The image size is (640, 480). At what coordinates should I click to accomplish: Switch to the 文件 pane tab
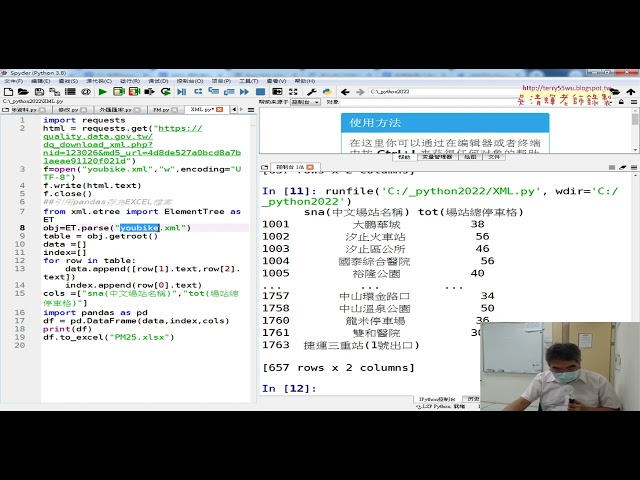pos(494,157)
